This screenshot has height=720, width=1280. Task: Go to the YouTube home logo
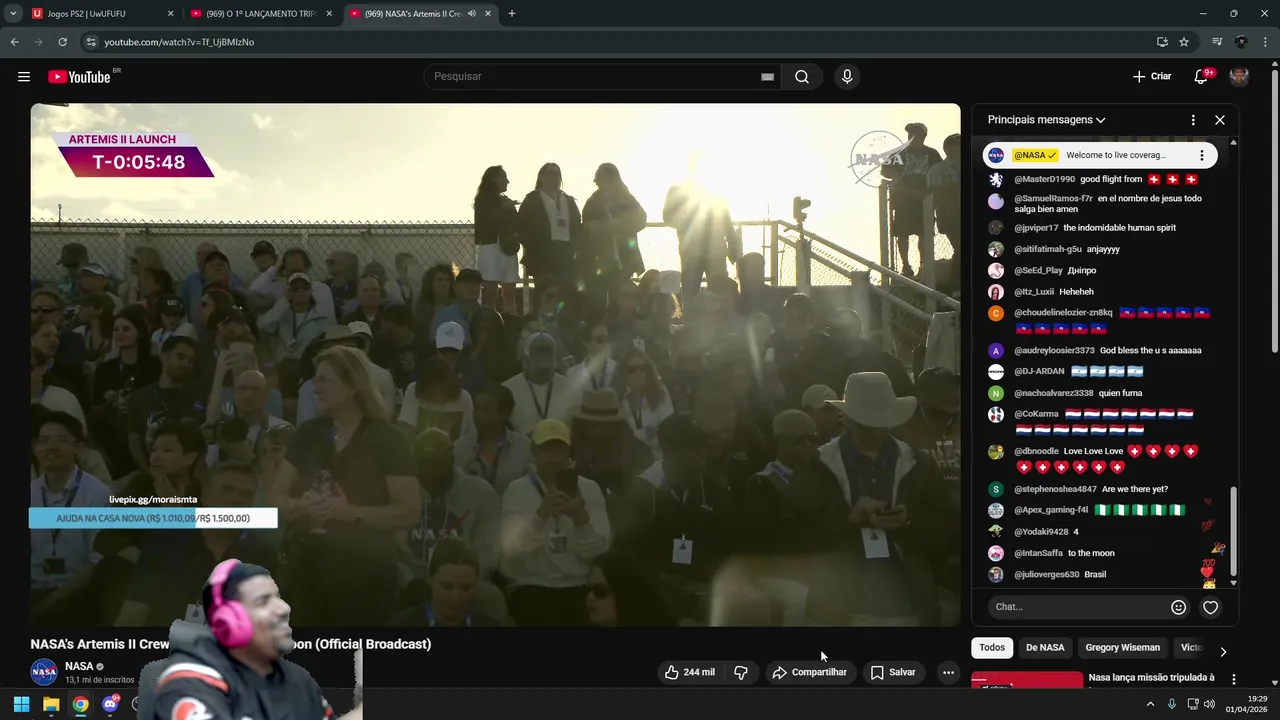point(79,77)
